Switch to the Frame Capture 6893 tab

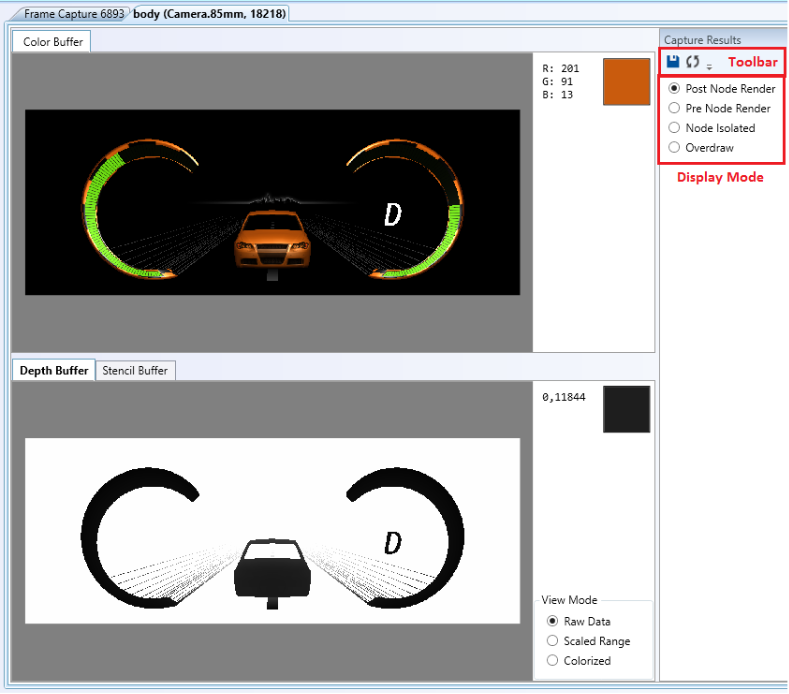click(x=73, y=14)
